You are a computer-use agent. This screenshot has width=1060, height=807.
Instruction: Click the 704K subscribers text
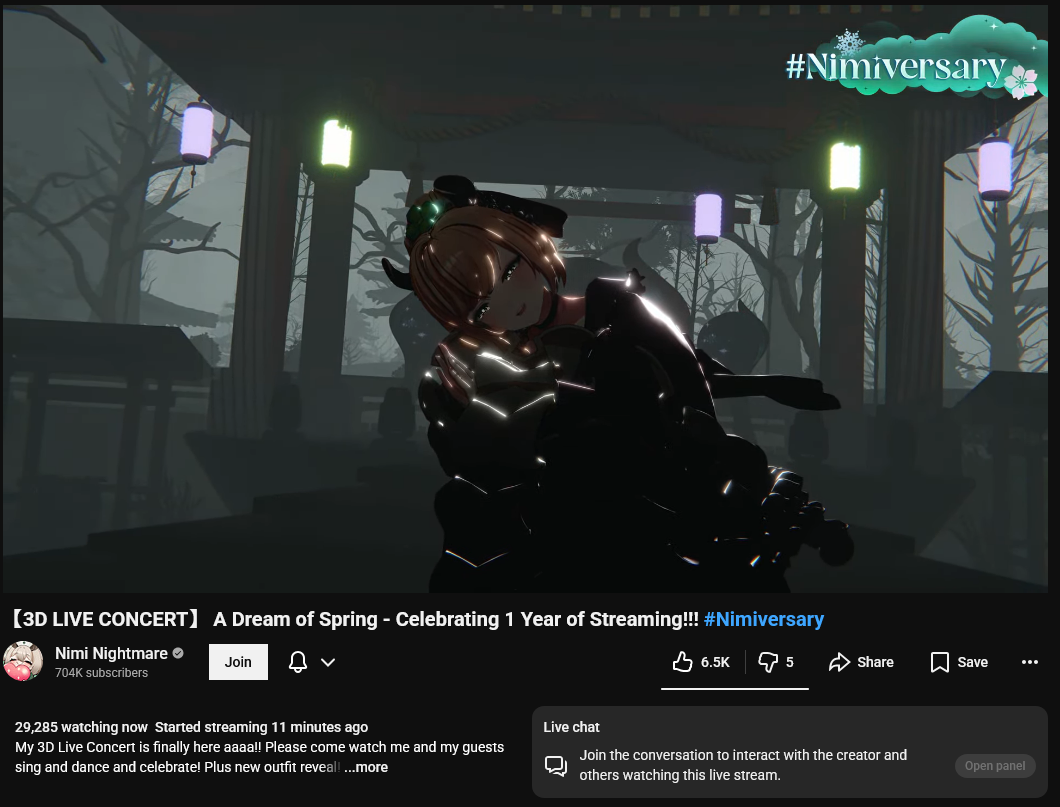pos(101,673)
